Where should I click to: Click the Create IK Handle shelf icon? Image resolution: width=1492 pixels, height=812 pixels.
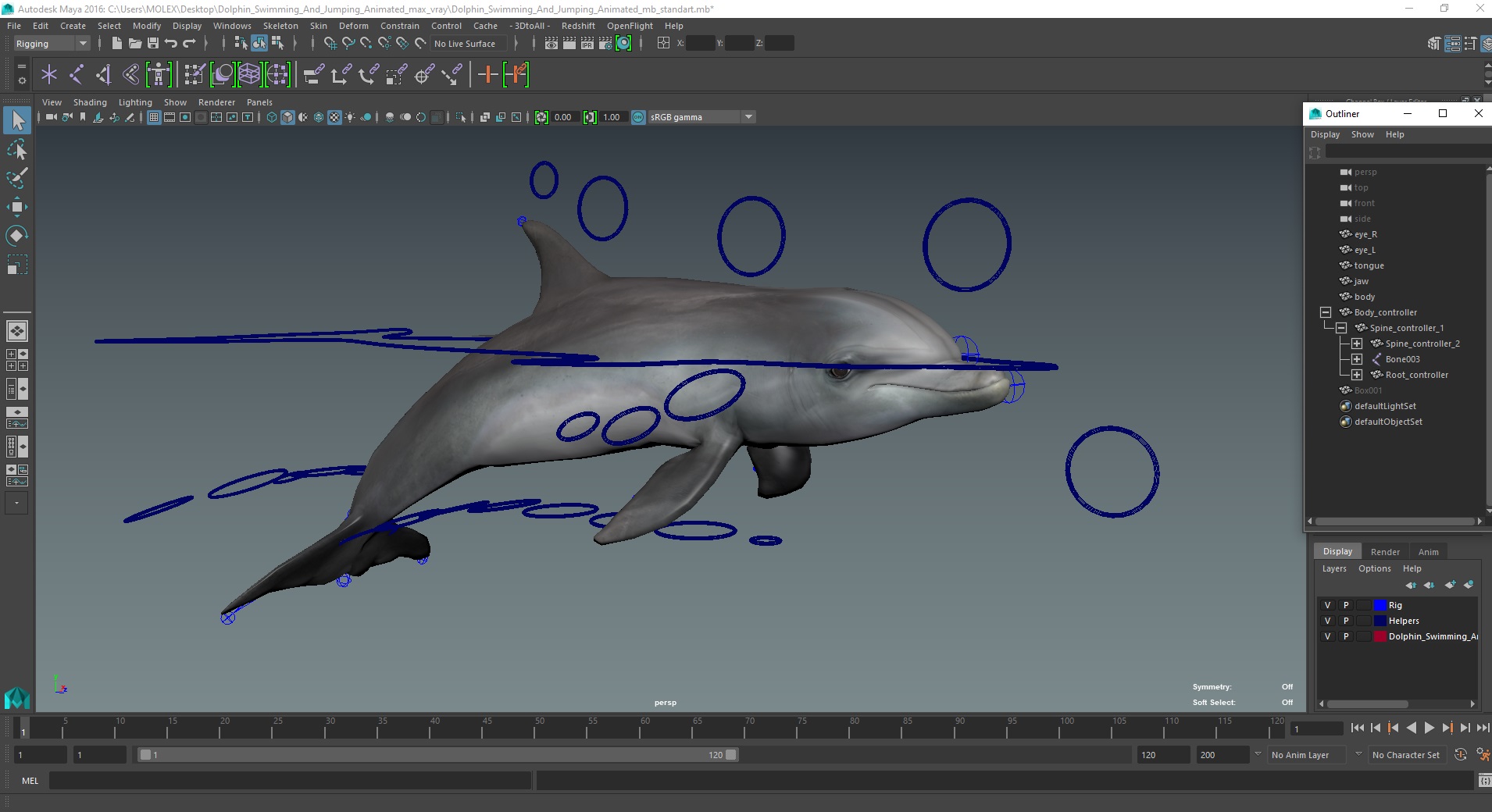[x=104, y=75]
